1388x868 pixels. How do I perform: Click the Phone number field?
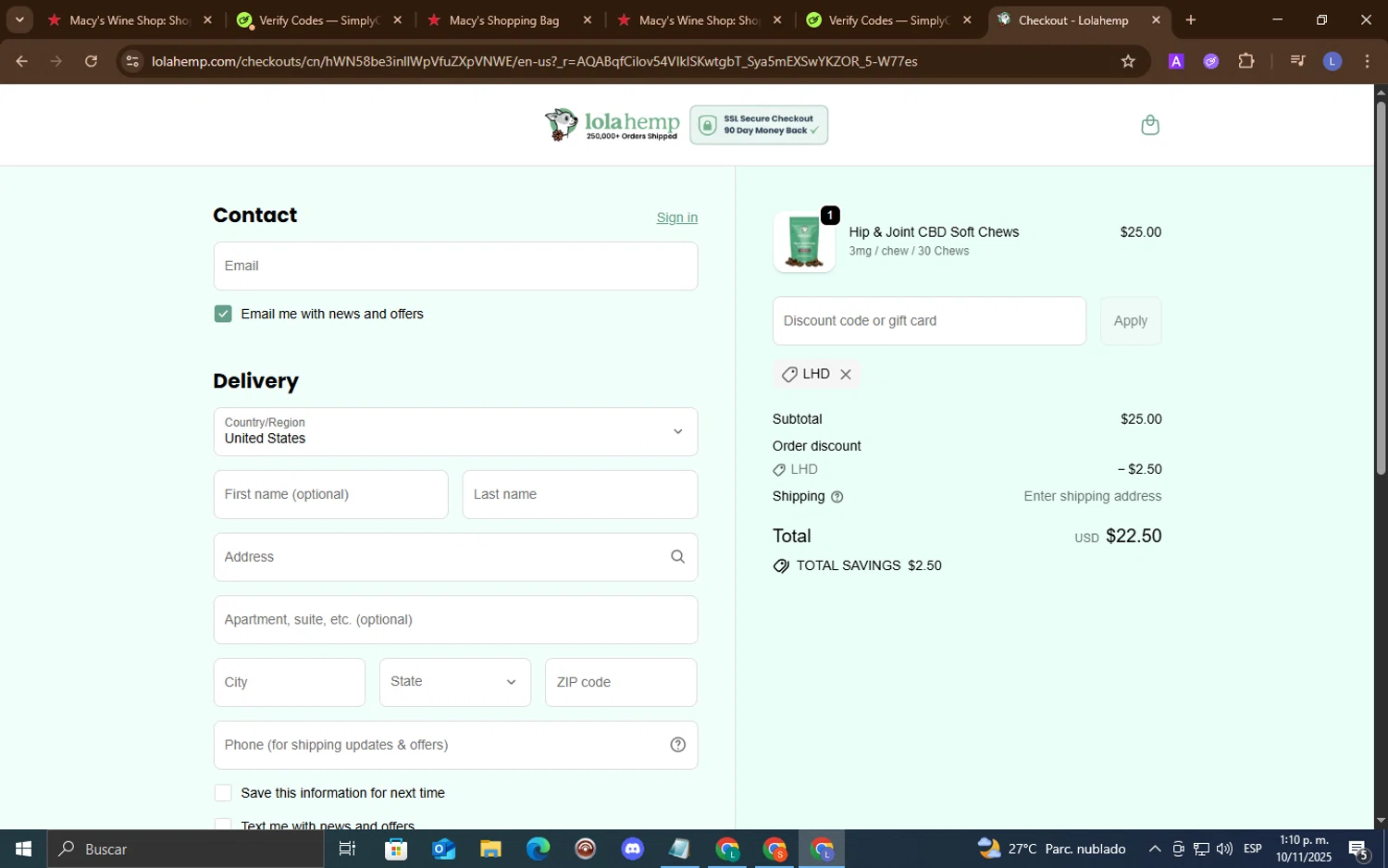click(x=455, y=746)
